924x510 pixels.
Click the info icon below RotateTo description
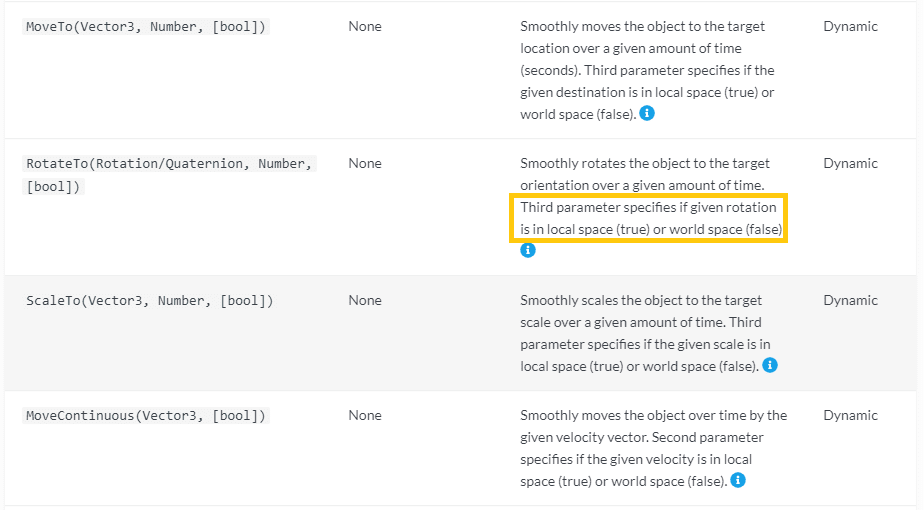(x=528, y=251)
